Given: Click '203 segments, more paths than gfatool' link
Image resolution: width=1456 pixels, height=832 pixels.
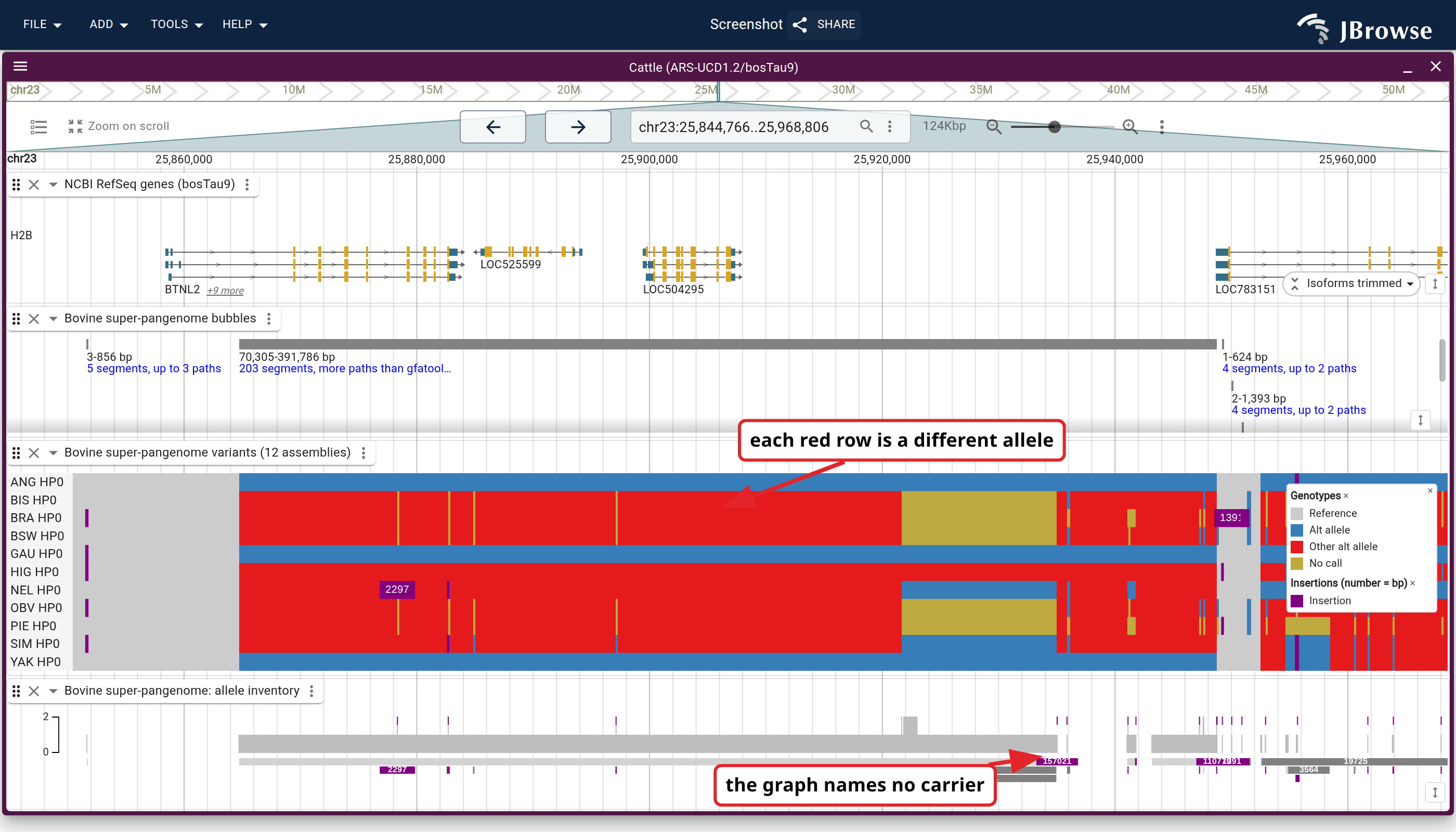Looking at the screenshot, I should tap(345, 369).
